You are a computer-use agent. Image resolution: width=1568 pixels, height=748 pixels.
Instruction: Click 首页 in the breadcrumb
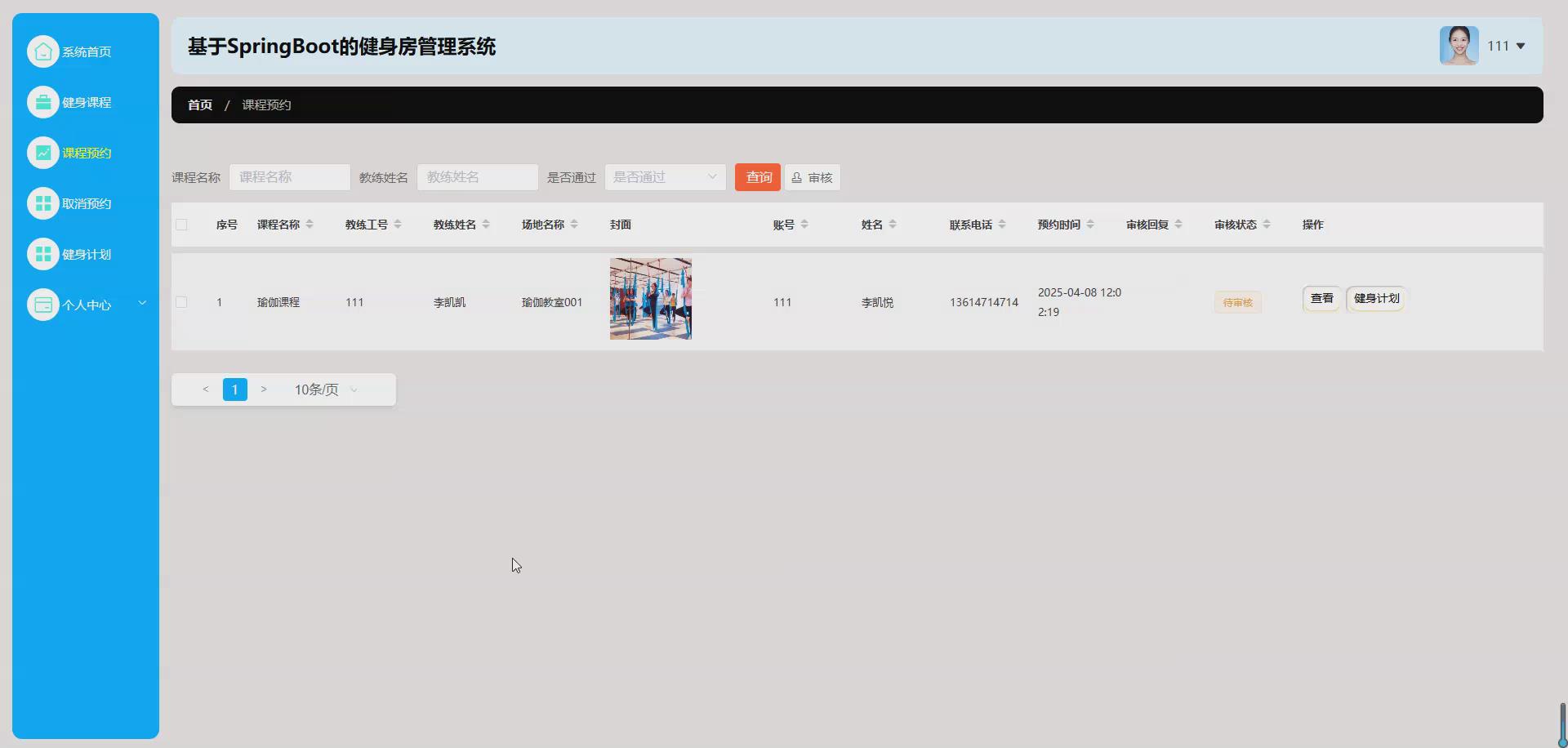[x=198, y=105]
